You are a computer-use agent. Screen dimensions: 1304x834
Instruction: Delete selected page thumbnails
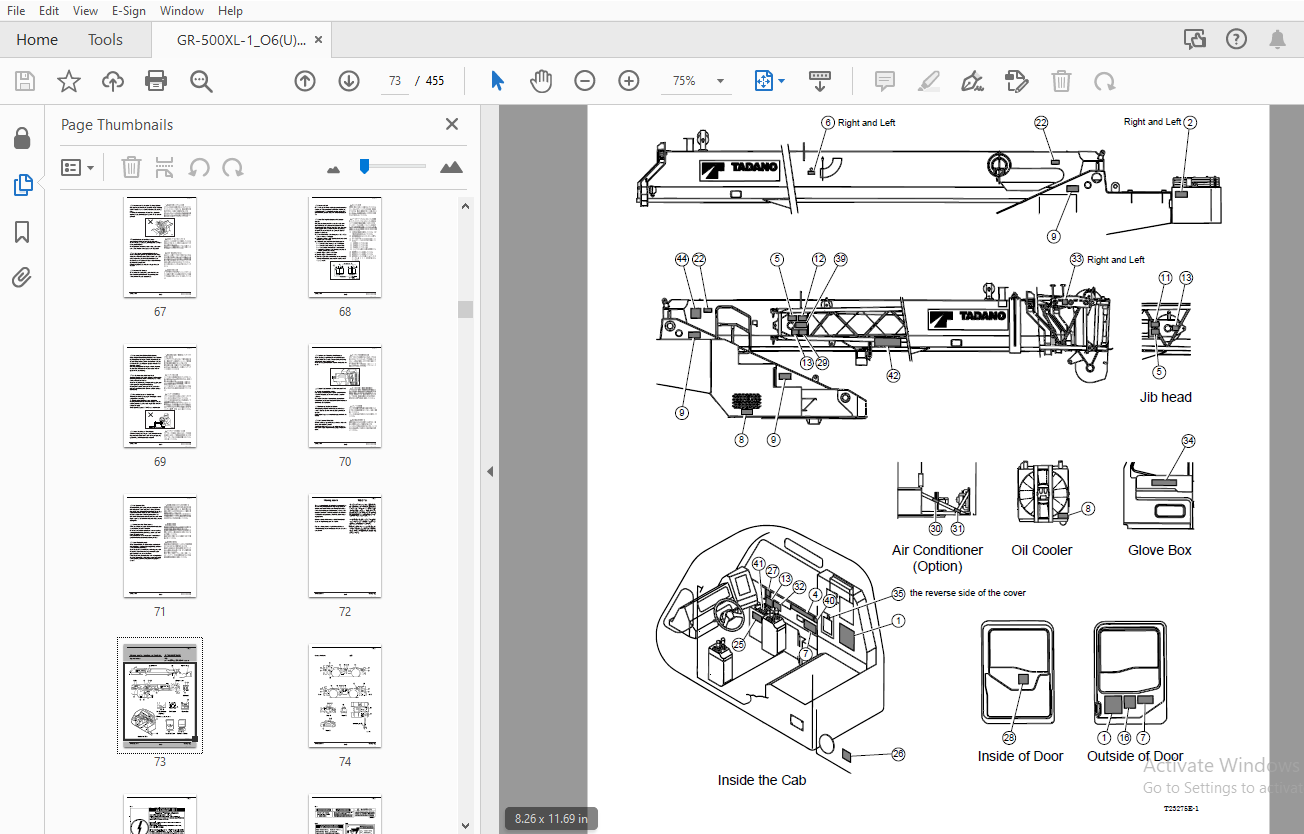tap(131, 168)
